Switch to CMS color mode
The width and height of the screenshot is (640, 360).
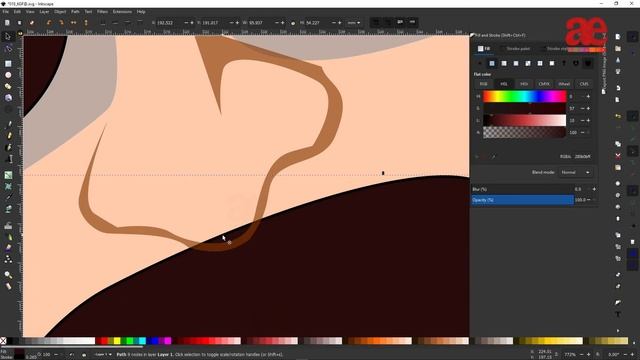point(584,84)
